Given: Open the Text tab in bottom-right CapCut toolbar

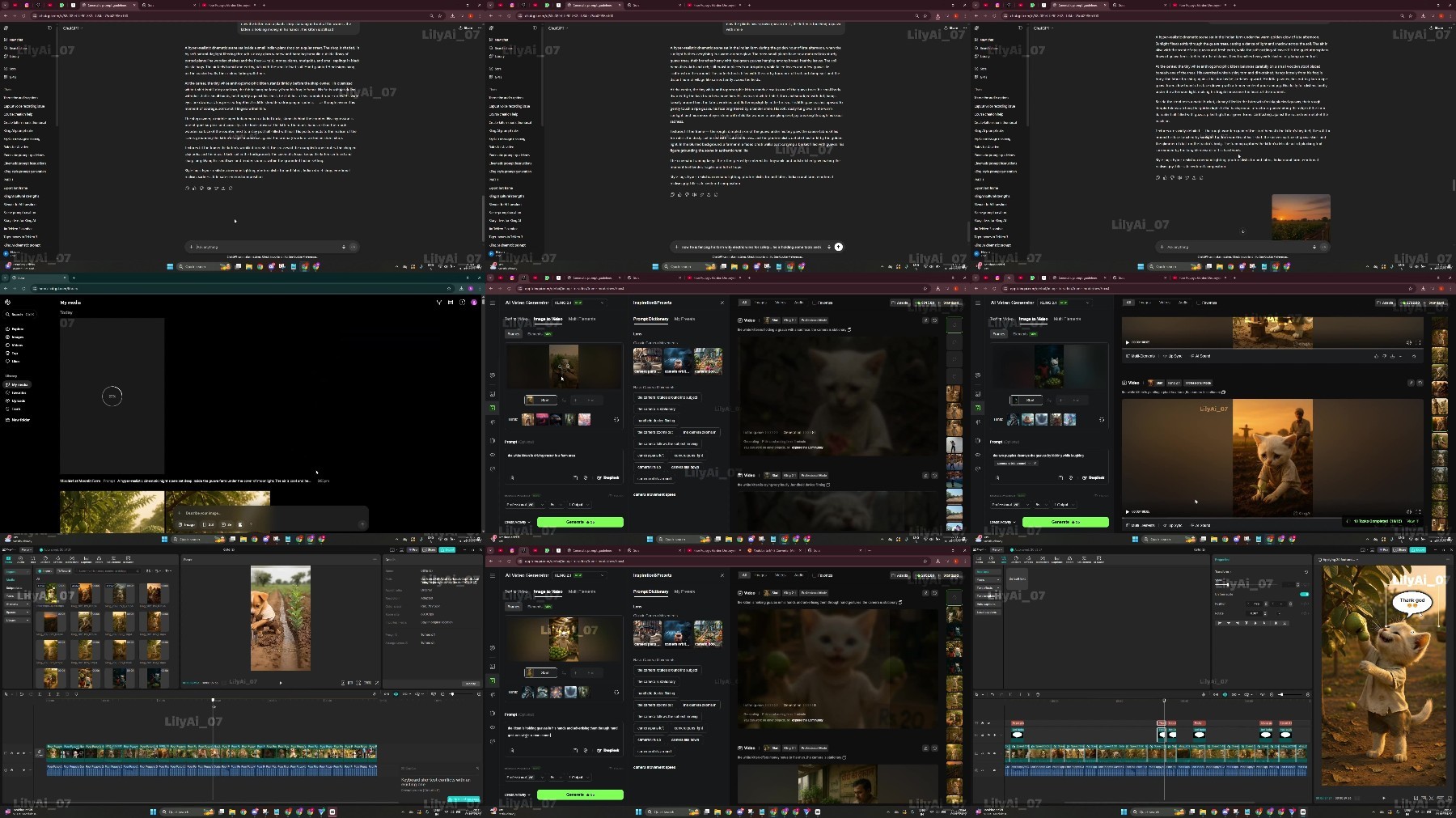Looking at the screenshot, I should click(x=1005, y=559).
